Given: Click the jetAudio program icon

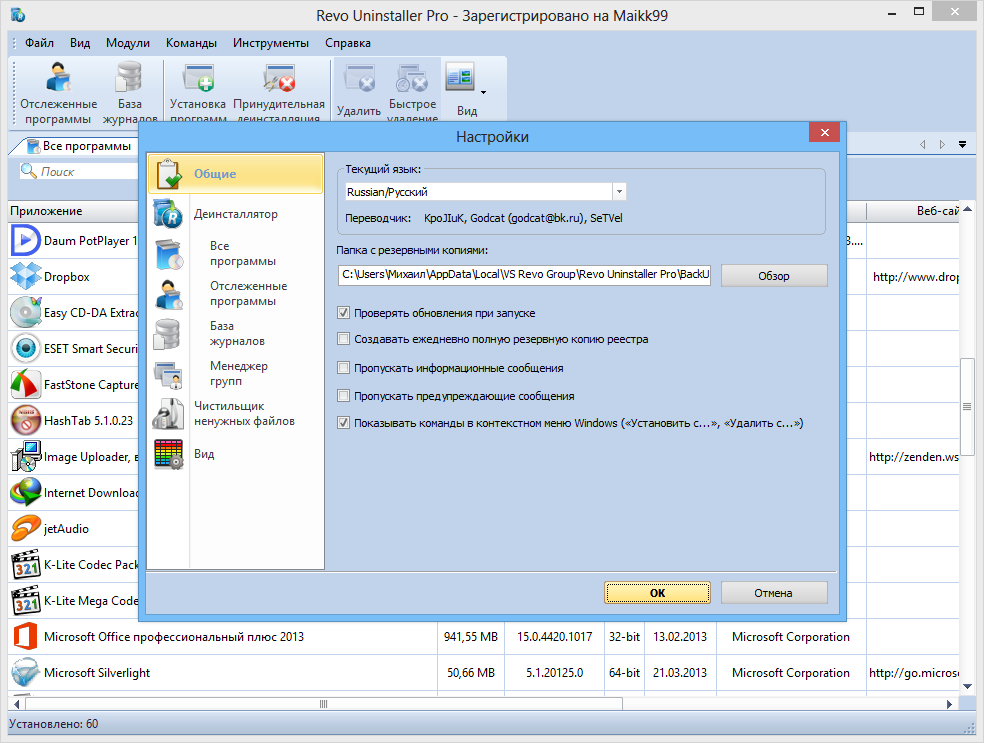Looking at the screenshot, I should (x=26, y=528).
